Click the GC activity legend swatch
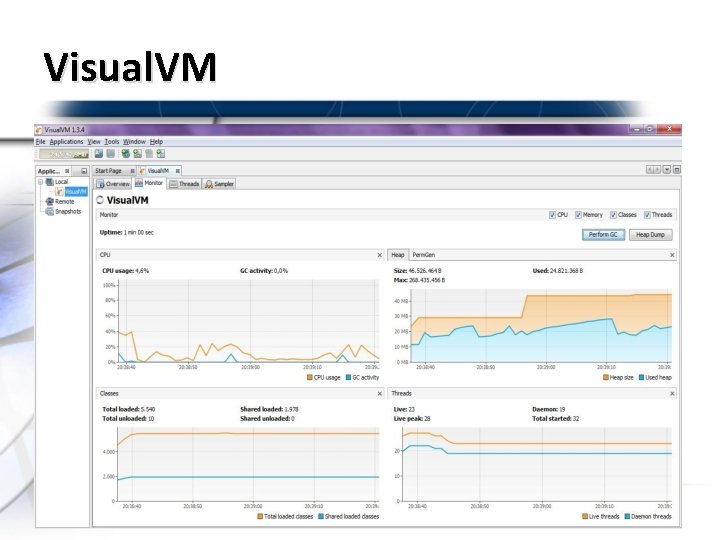The height and width of the screenshot is (540, 720). click(x=348, y=377)
